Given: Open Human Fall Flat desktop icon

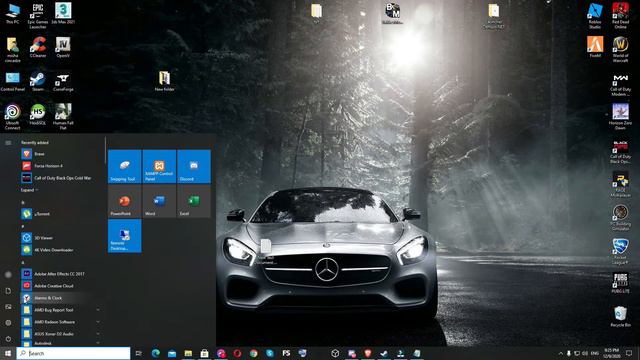Looking at the screenshot, I should pos(63,117).
